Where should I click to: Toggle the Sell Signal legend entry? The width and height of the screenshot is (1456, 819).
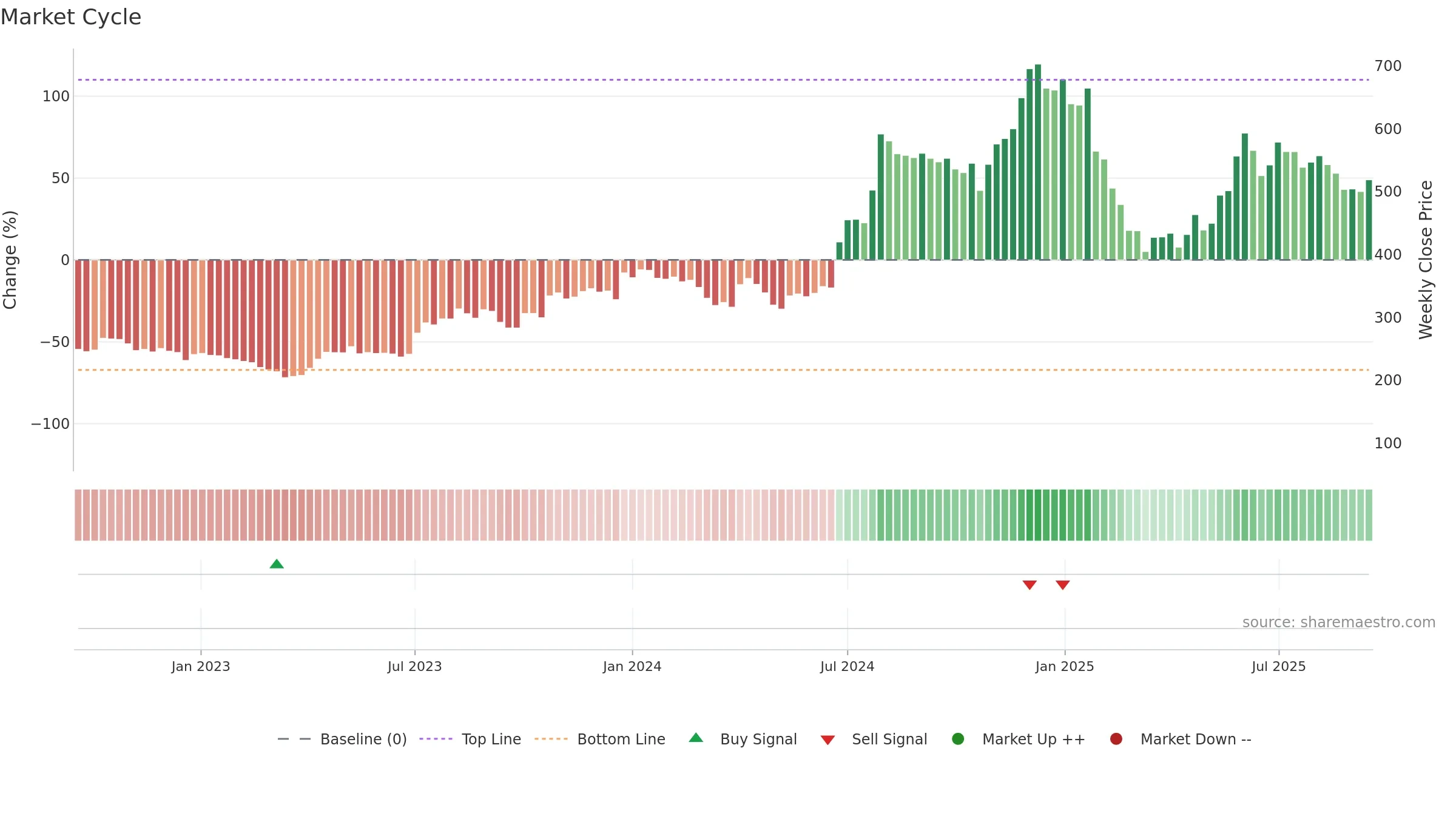pyautogui.click(x=874, y=739)
